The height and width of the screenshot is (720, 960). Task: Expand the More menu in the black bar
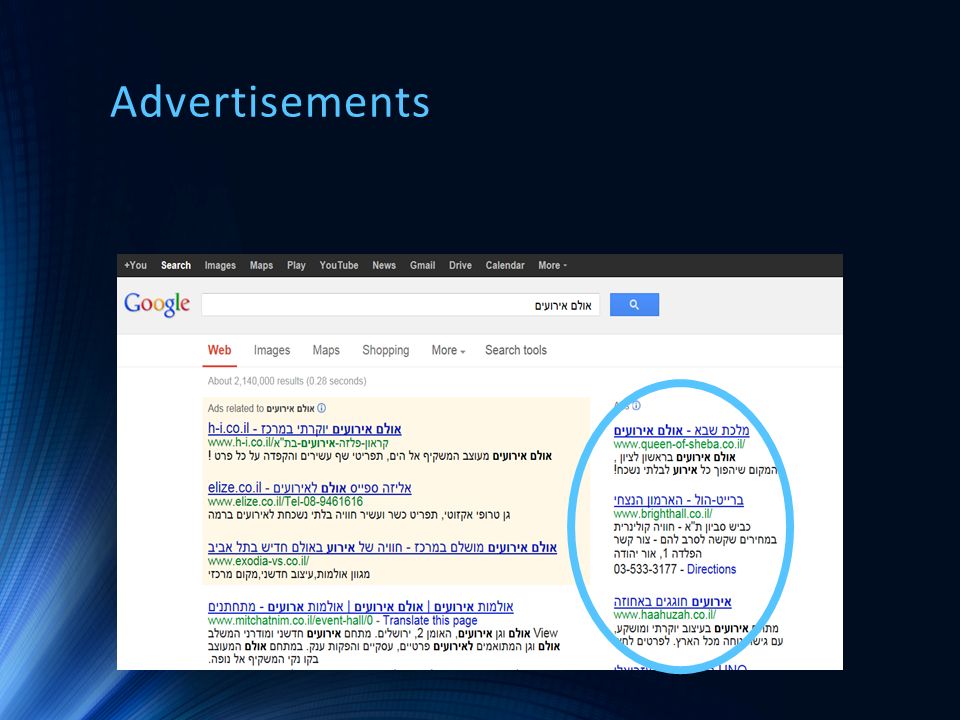coord(552,265)
